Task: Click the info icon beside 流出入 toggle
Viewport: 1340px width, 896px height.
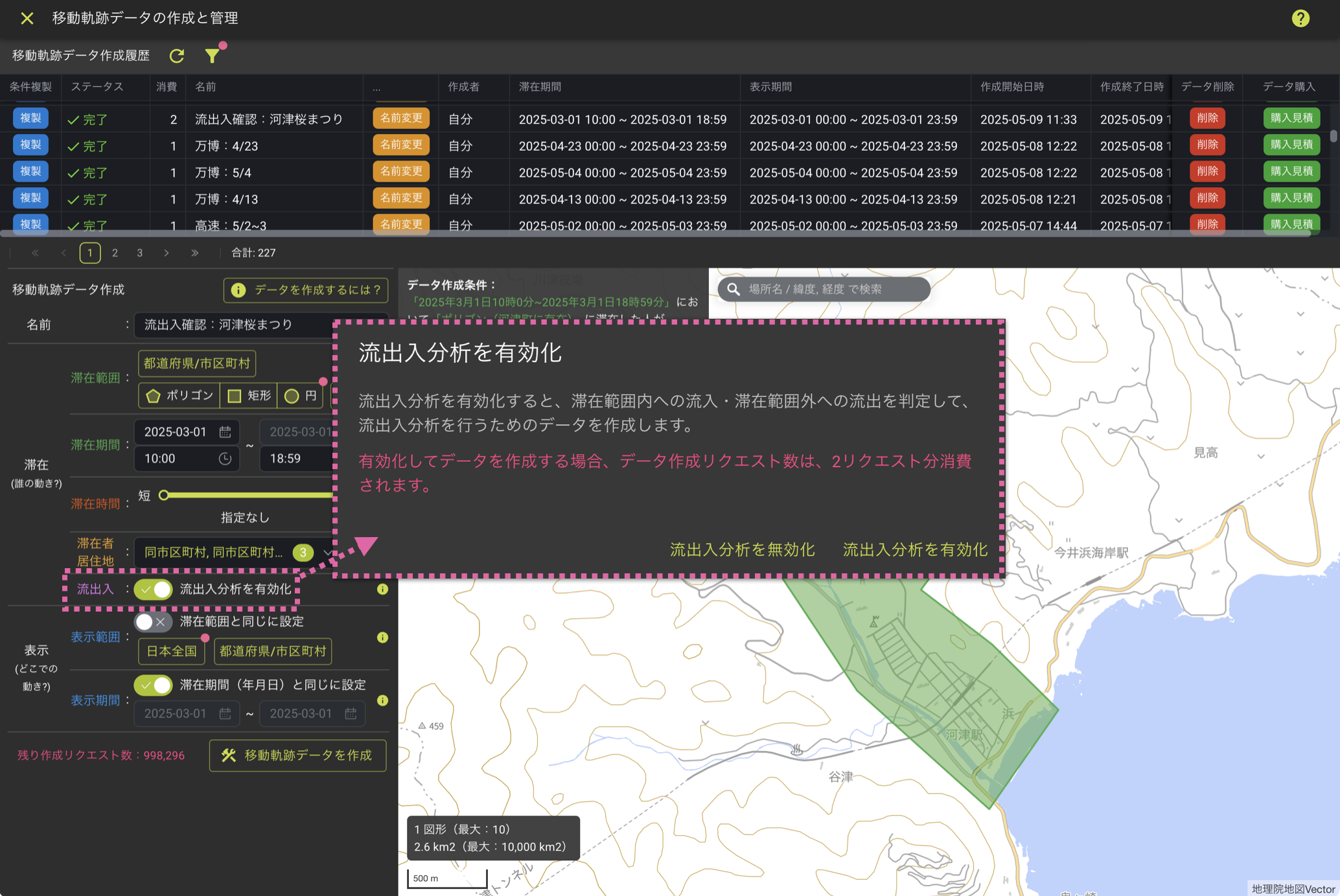Action: coord(382,589)
